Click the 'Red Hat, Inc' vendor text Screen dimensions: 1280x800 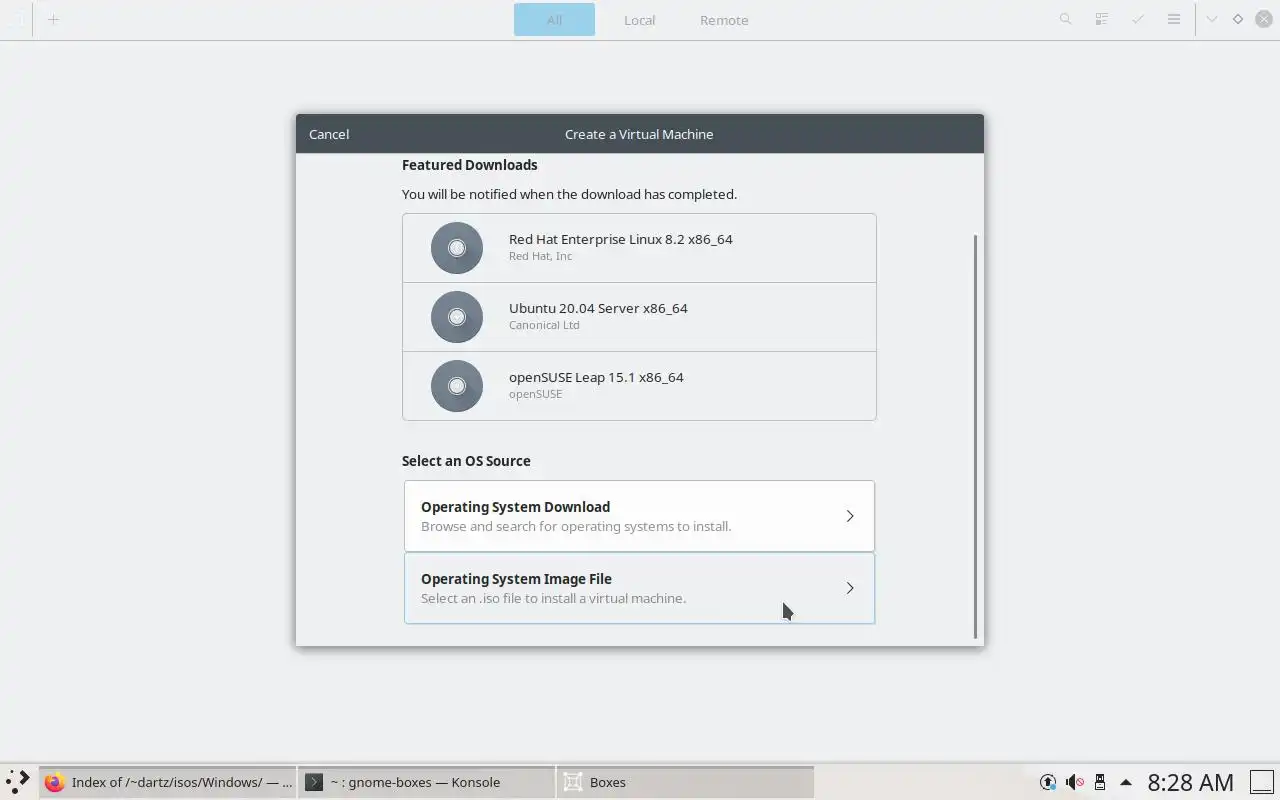pyautogui.click(x=540, y=256)
